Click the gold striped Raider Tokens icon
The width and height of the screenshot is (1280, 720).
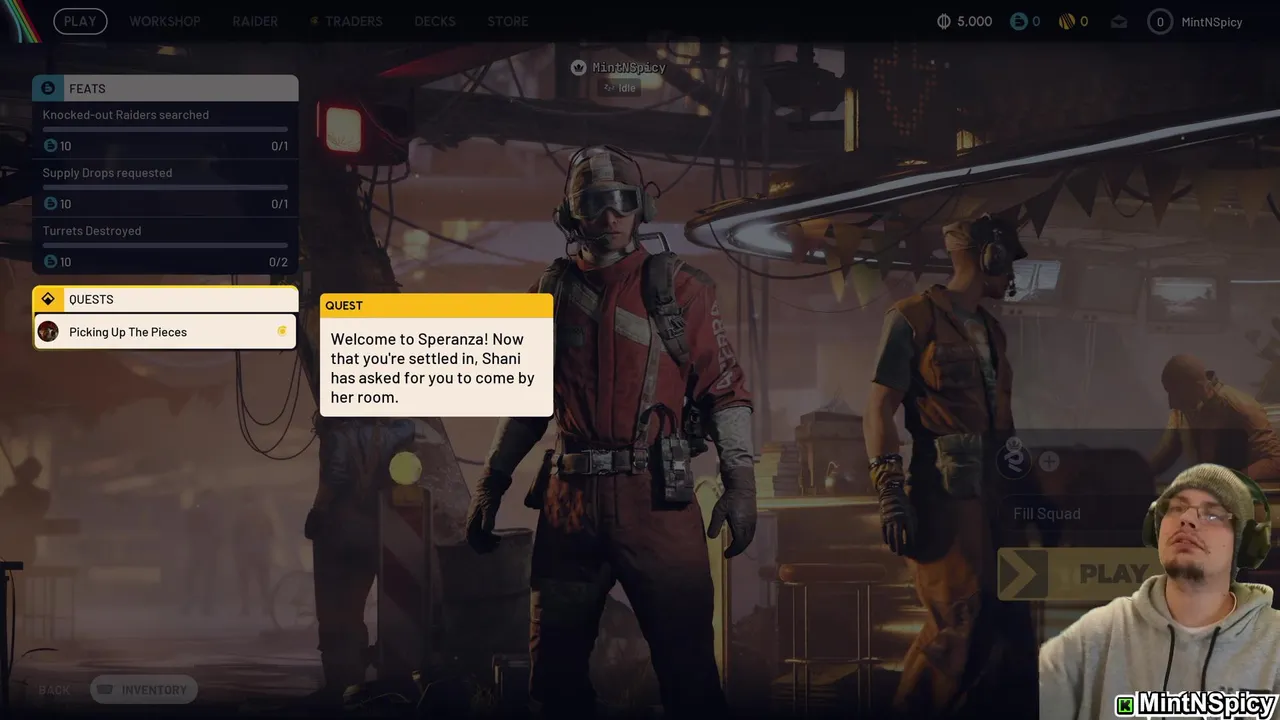click(1067, 21)
